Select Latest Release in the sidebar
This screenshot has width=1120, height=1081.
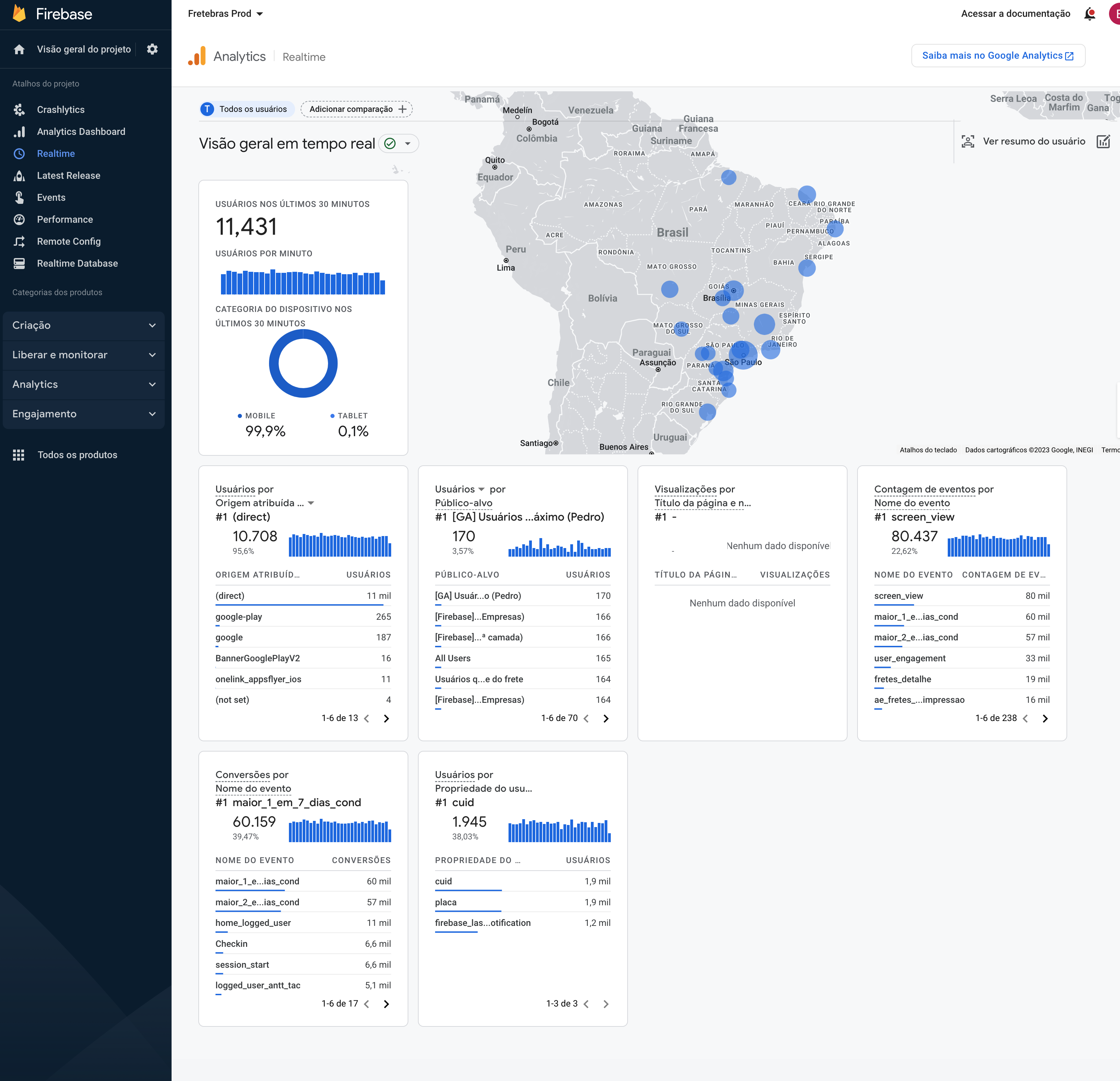pos(69,175)
